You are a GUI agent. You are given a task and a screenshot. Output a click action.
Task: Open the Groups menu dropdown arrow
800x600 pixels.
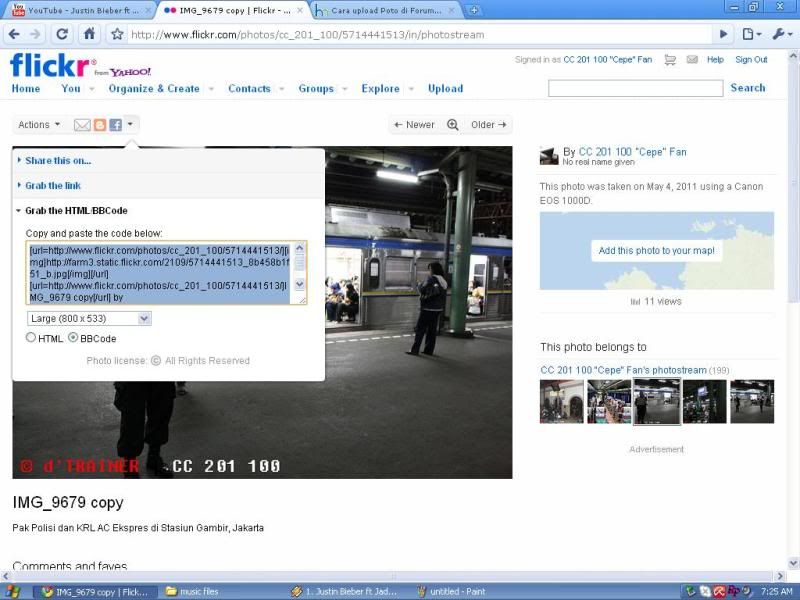click(345, 89)
